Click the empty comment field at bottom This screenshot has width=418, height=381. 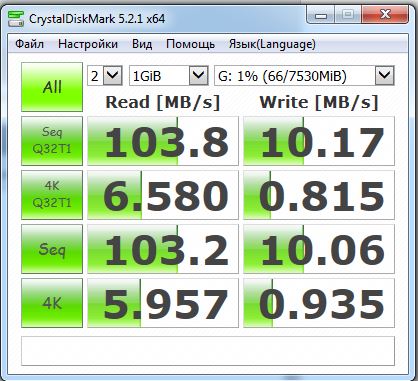coord(208,351)
